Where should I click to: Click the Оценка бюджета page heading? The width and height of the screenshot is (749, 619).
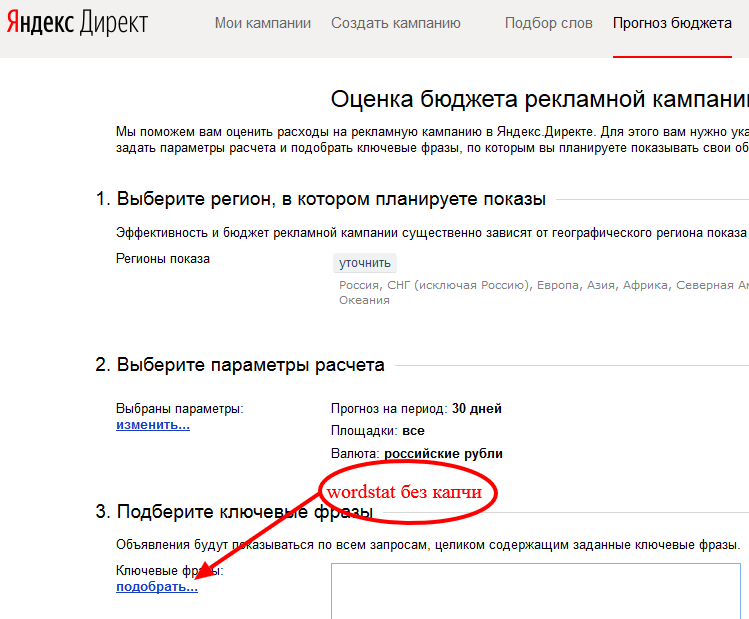pos(539,98)
